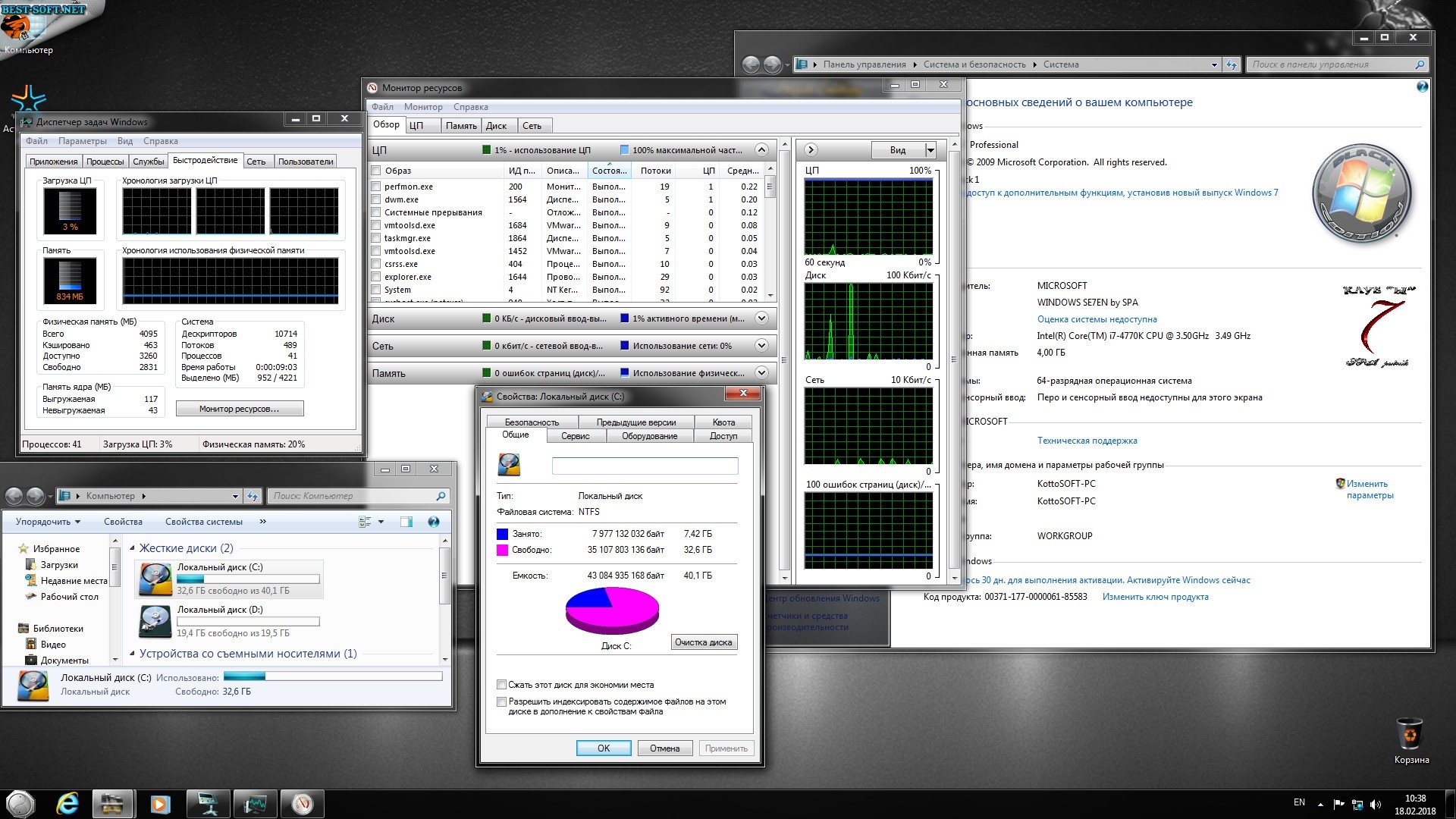Viewport: 1456px width, 819px height.
Task: Click the Start orb button
Action: 20,803
